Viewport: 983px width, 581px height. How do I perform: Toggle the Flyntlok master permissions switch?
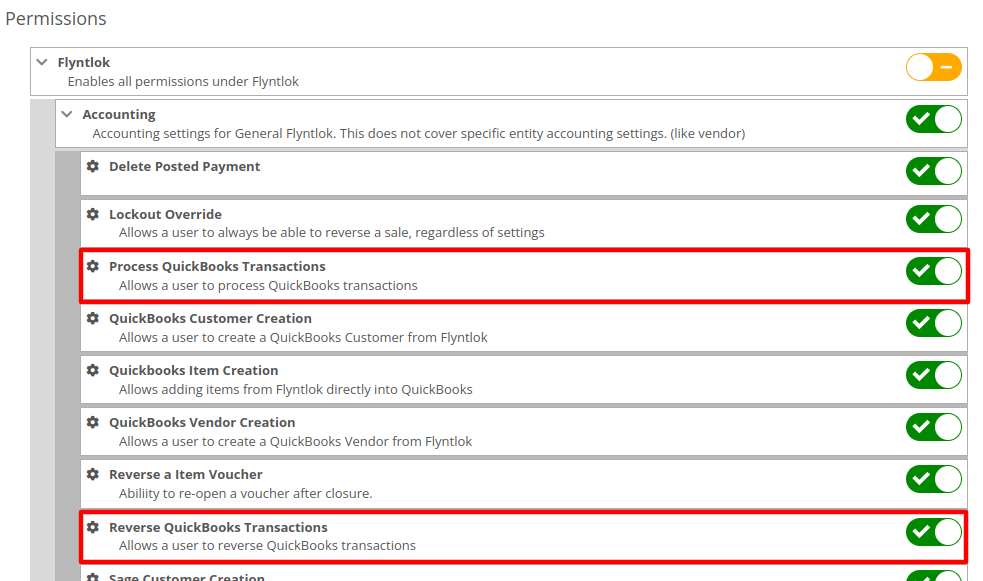(x=933, y=67)
